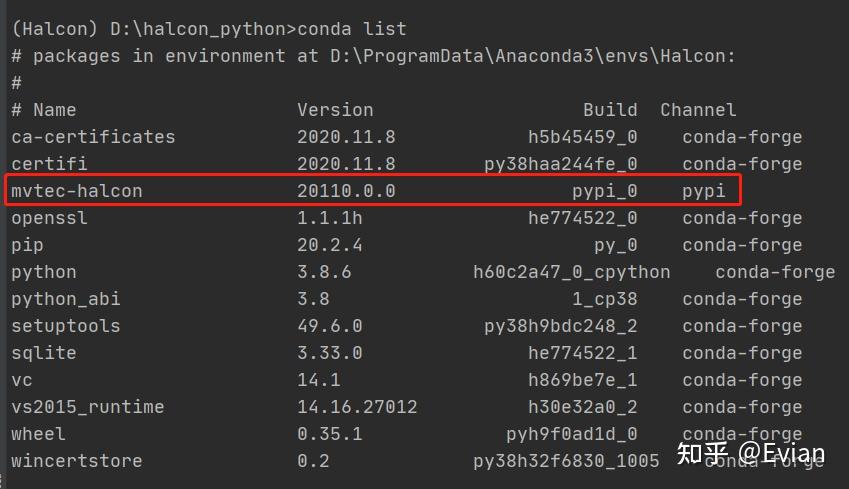The width and height of the screenshot is (849, 489).
Task: Click the vs2015_runtime package name
Action: coord(88,406)
